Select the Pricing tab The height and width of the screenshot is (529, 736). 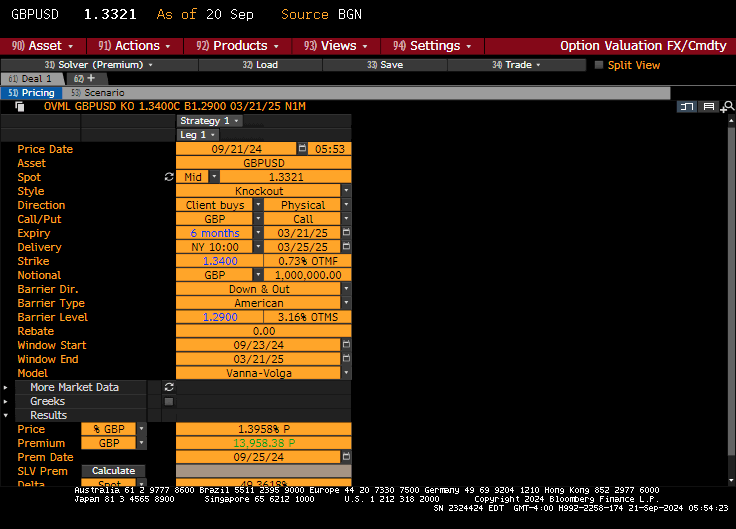[x=31, y=92]
